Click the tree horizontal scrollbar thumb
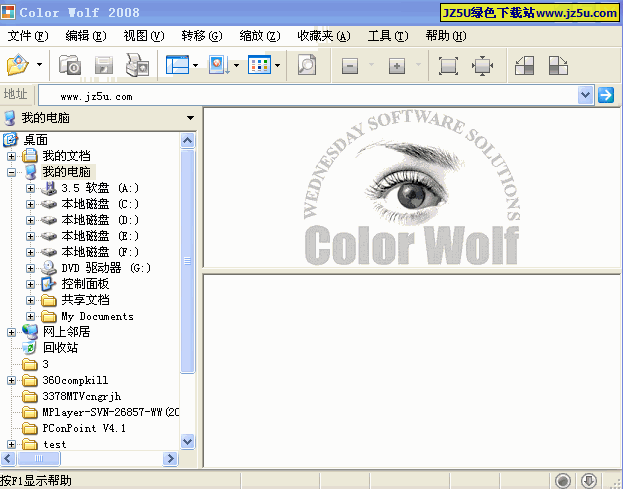 tap(39, 458)
